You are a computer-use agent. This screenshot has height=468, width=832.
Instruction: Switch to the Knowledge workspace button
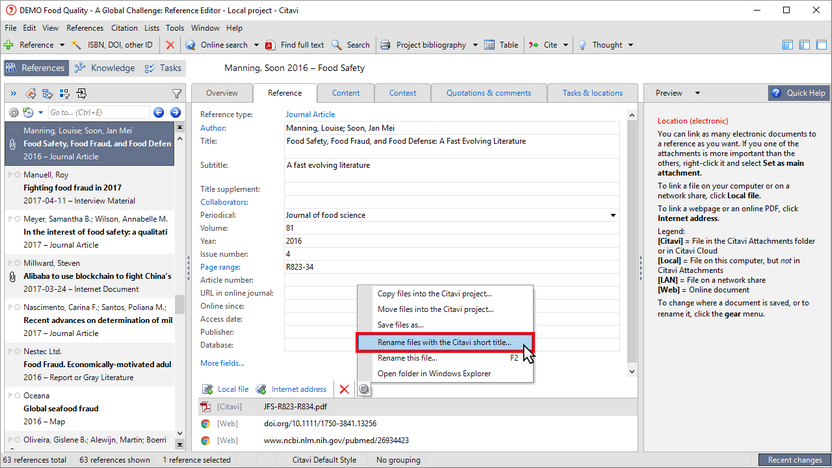[105, 68]
